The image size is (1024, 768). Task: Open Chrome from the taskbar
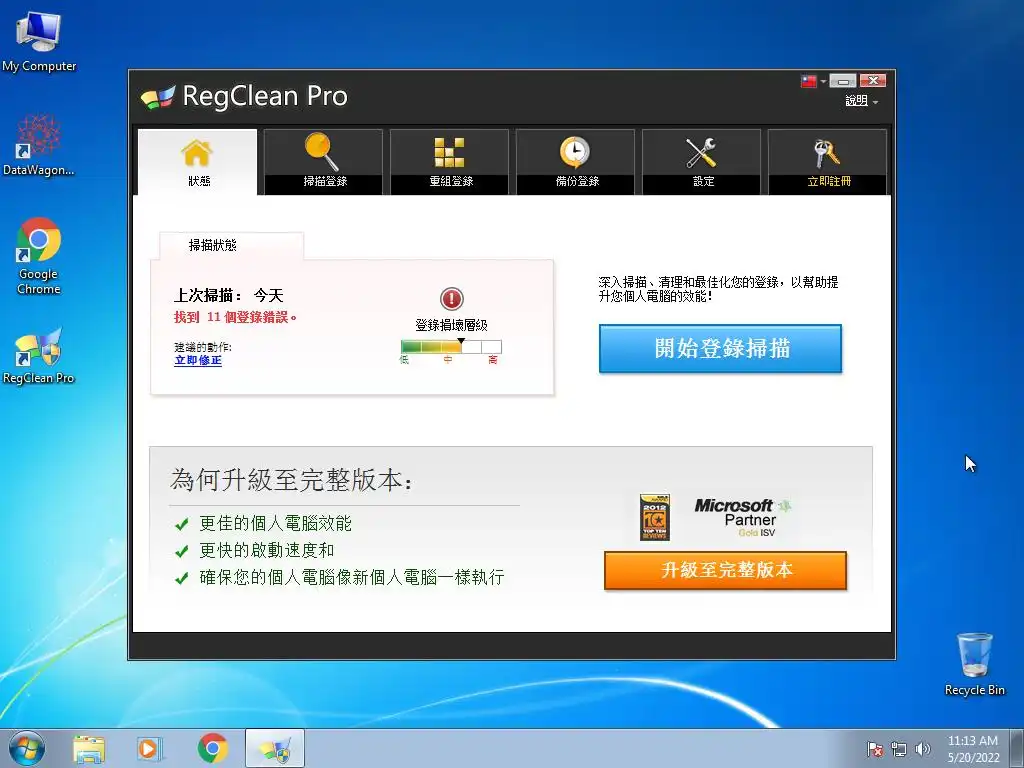coord(212,749)
